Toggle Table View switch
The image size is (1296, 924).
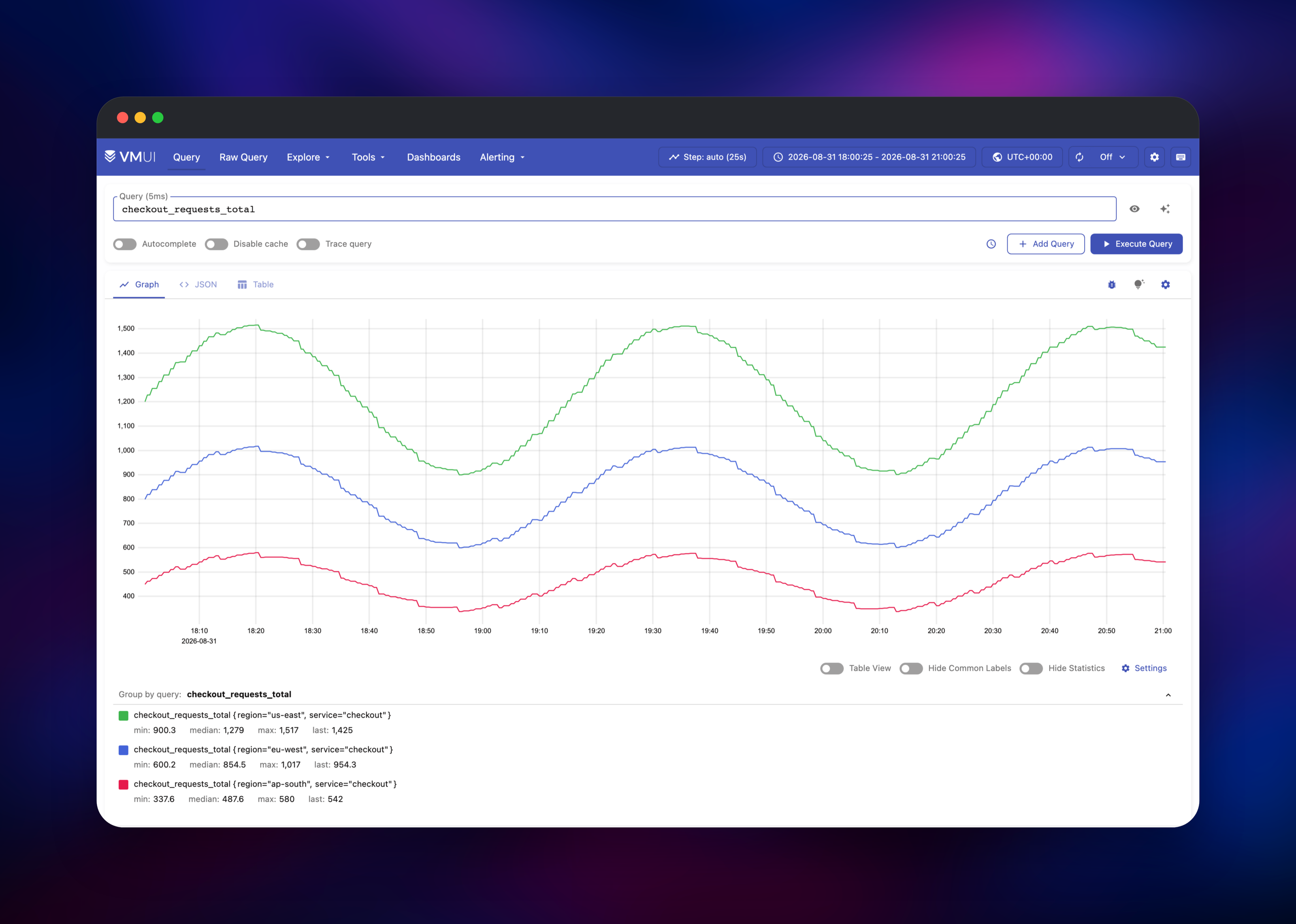831,669
